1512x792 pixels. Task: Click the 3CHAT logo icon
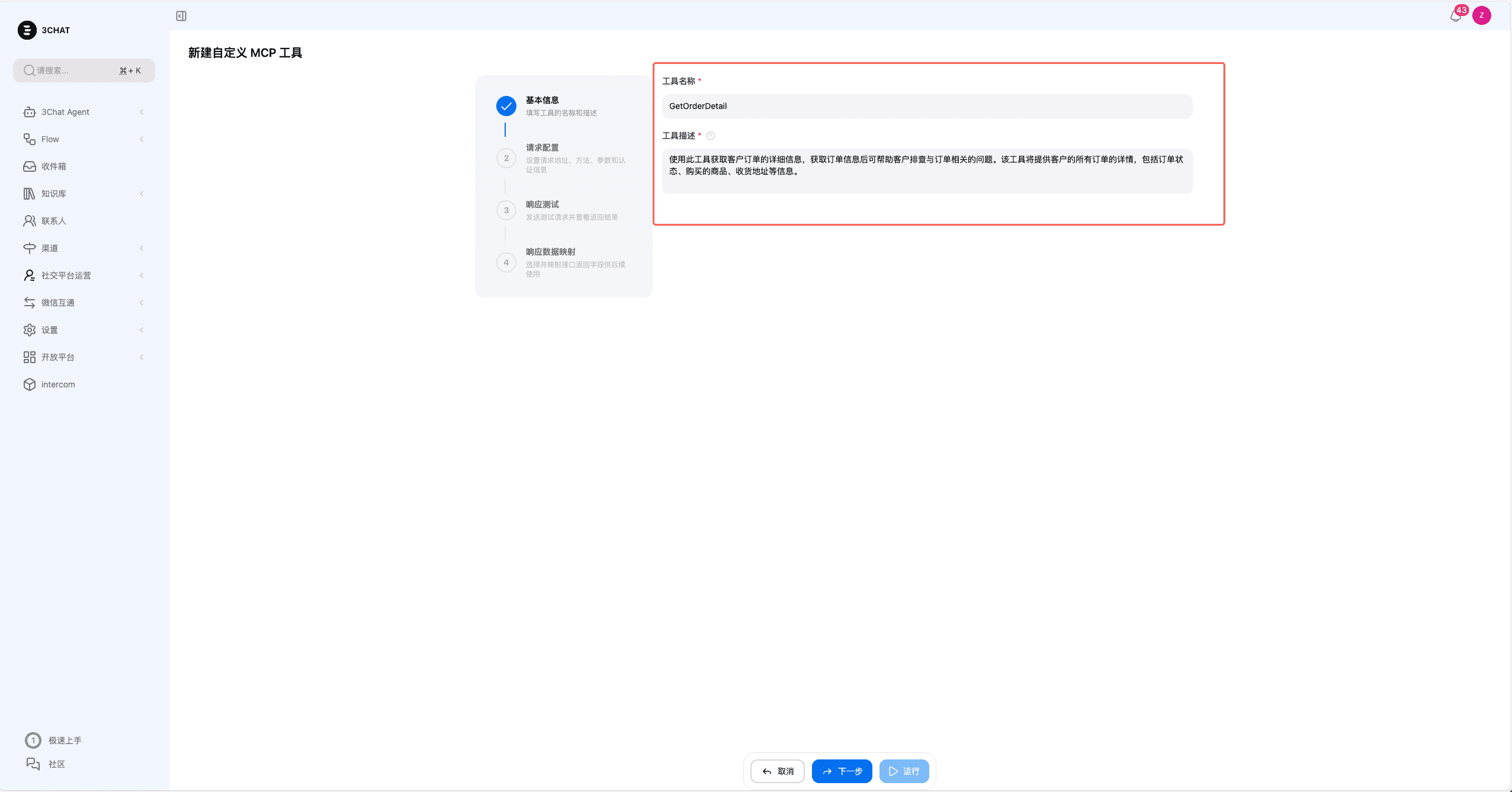[x=27, y=30]
